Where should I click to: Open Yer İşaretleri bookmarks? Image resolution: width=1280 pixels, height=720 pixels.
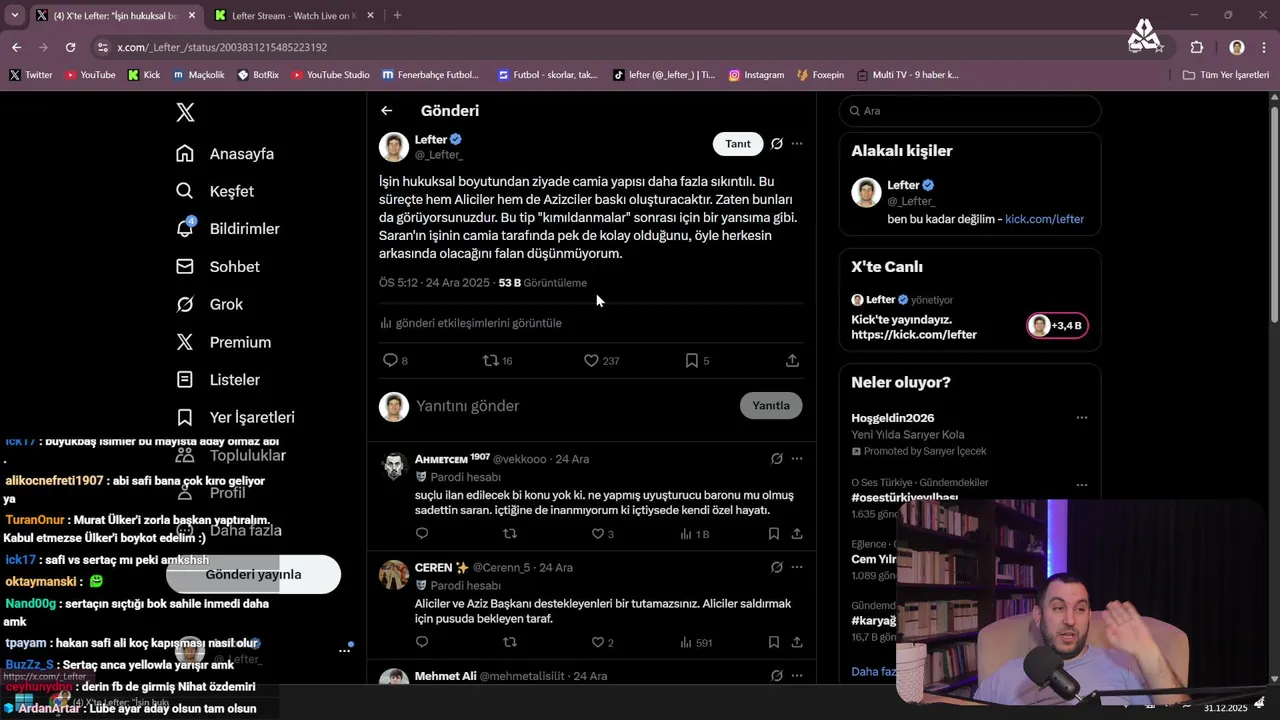tap(235, 417)
